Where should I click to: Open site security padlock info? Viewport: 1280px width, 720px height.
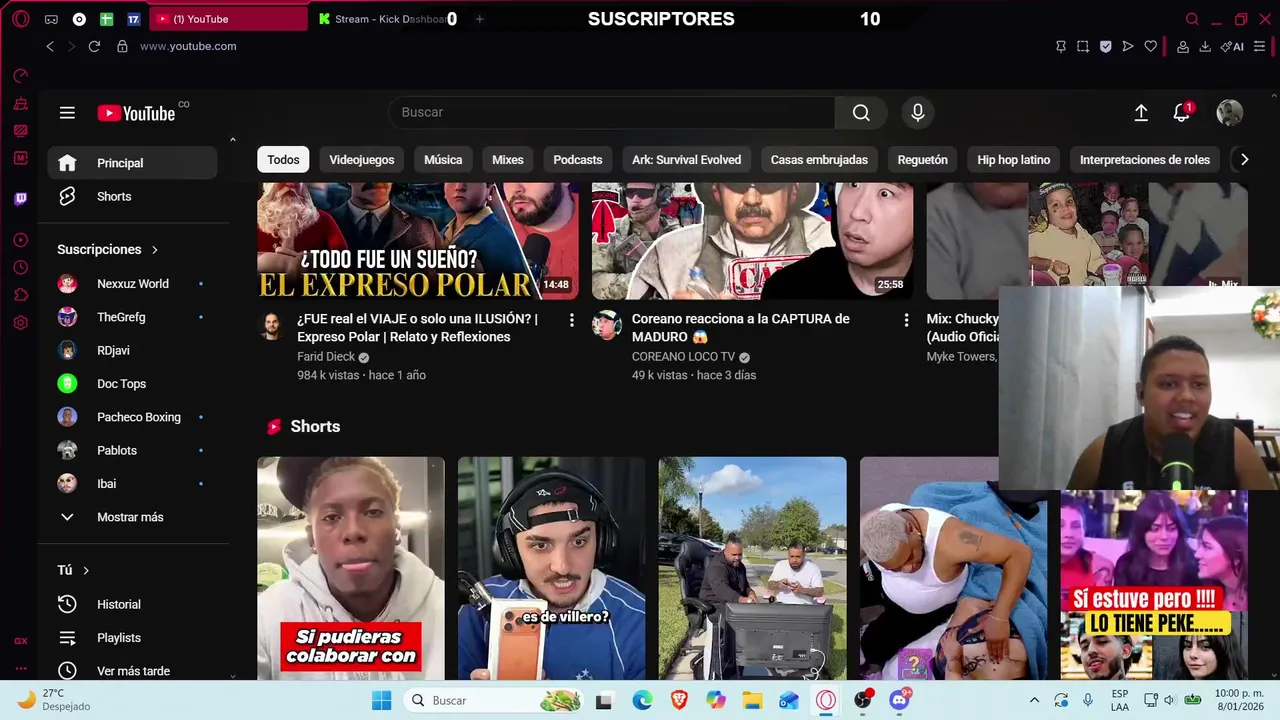click(x=122, y=46)
